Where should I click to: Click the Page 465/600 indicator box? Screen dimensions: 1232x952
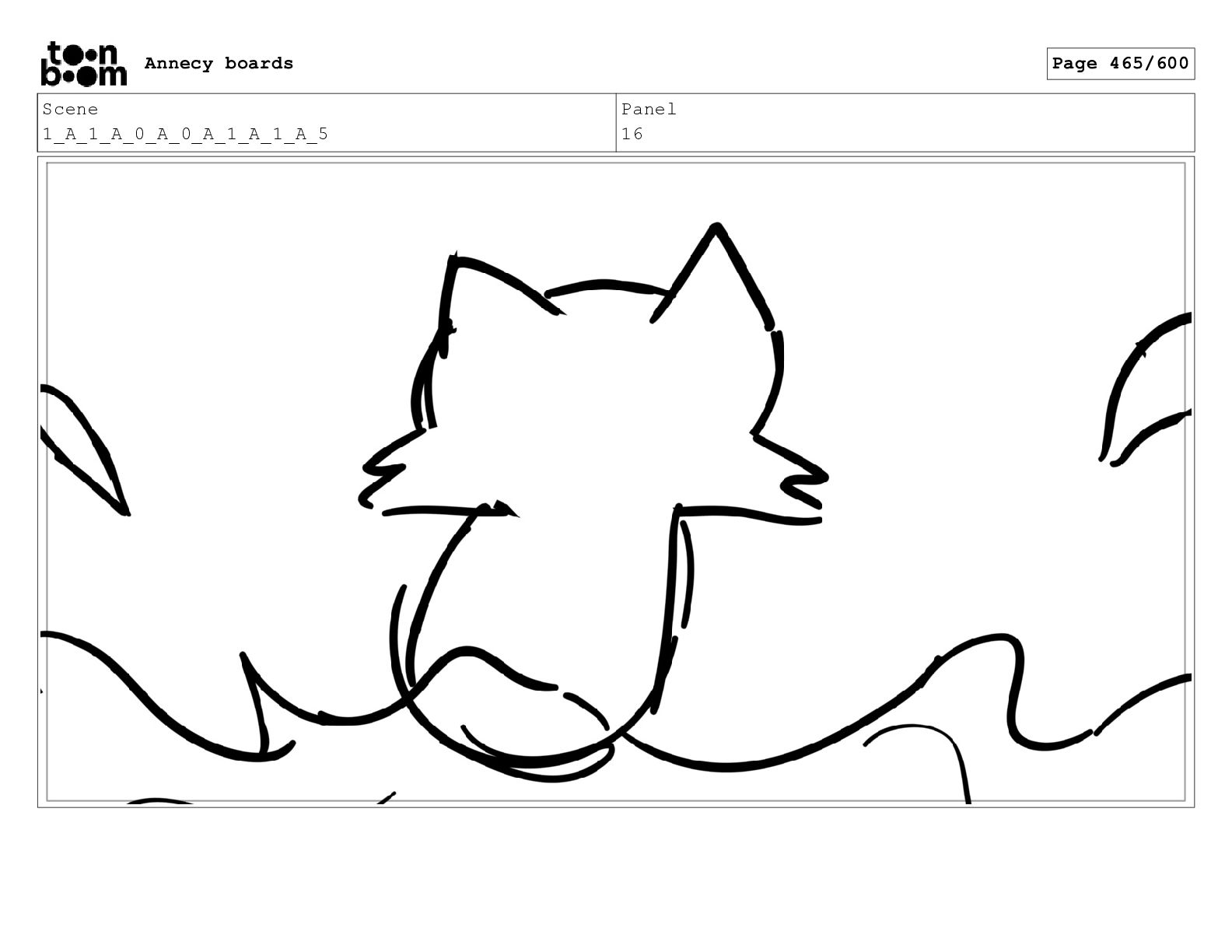pos(1120,64)
